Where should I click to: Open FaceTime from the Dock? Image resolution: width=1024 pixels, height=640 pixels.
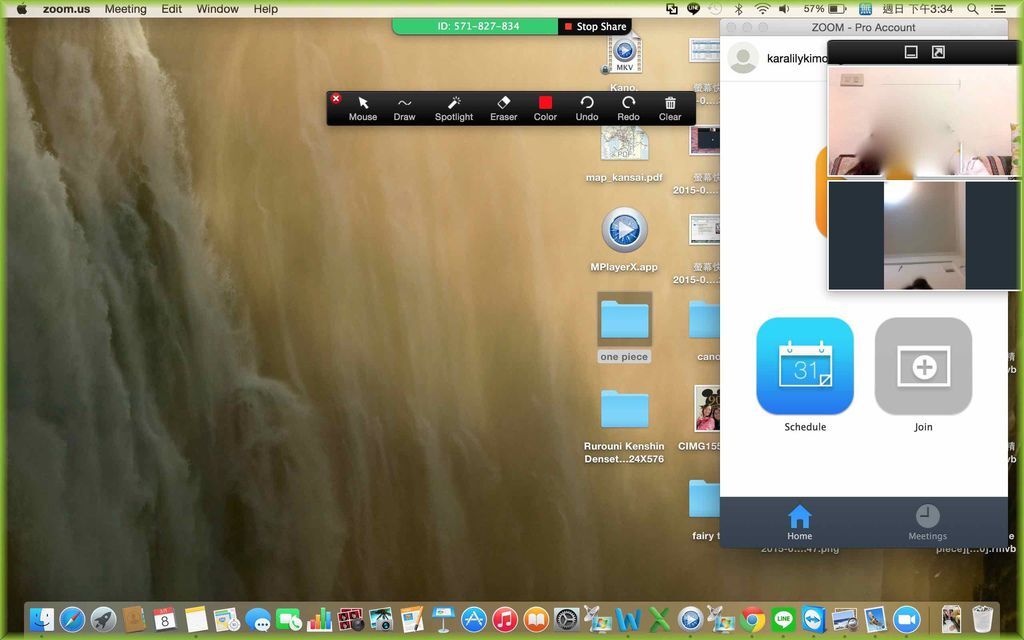click(289, 619)
